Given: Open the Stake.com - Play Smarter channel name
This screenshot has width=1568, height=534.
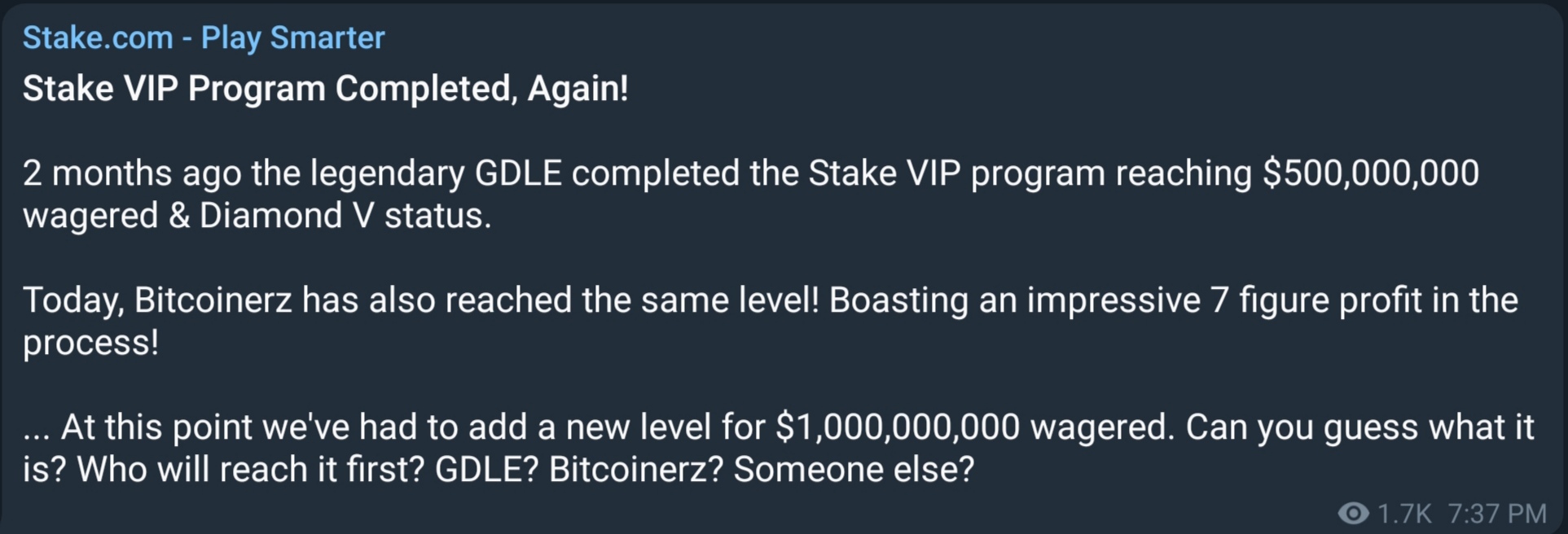Looking at the screenshot, I should click(204, 38).
